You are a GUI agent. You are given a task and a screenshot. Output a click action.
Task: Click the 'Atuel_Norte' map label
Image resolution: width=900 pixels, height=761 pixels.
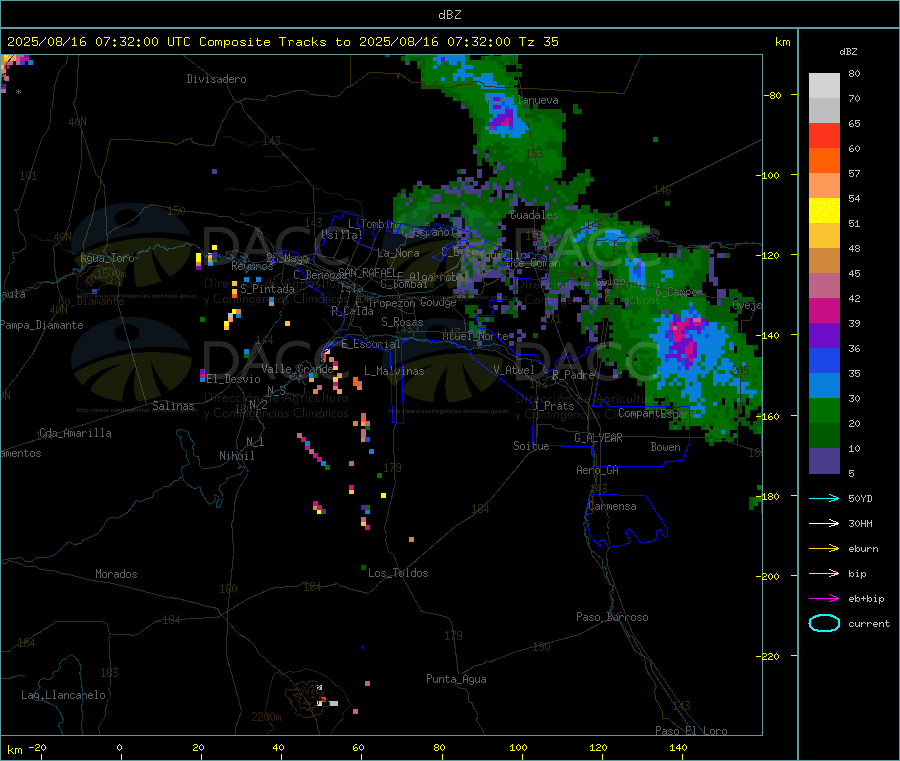(475, 336)
